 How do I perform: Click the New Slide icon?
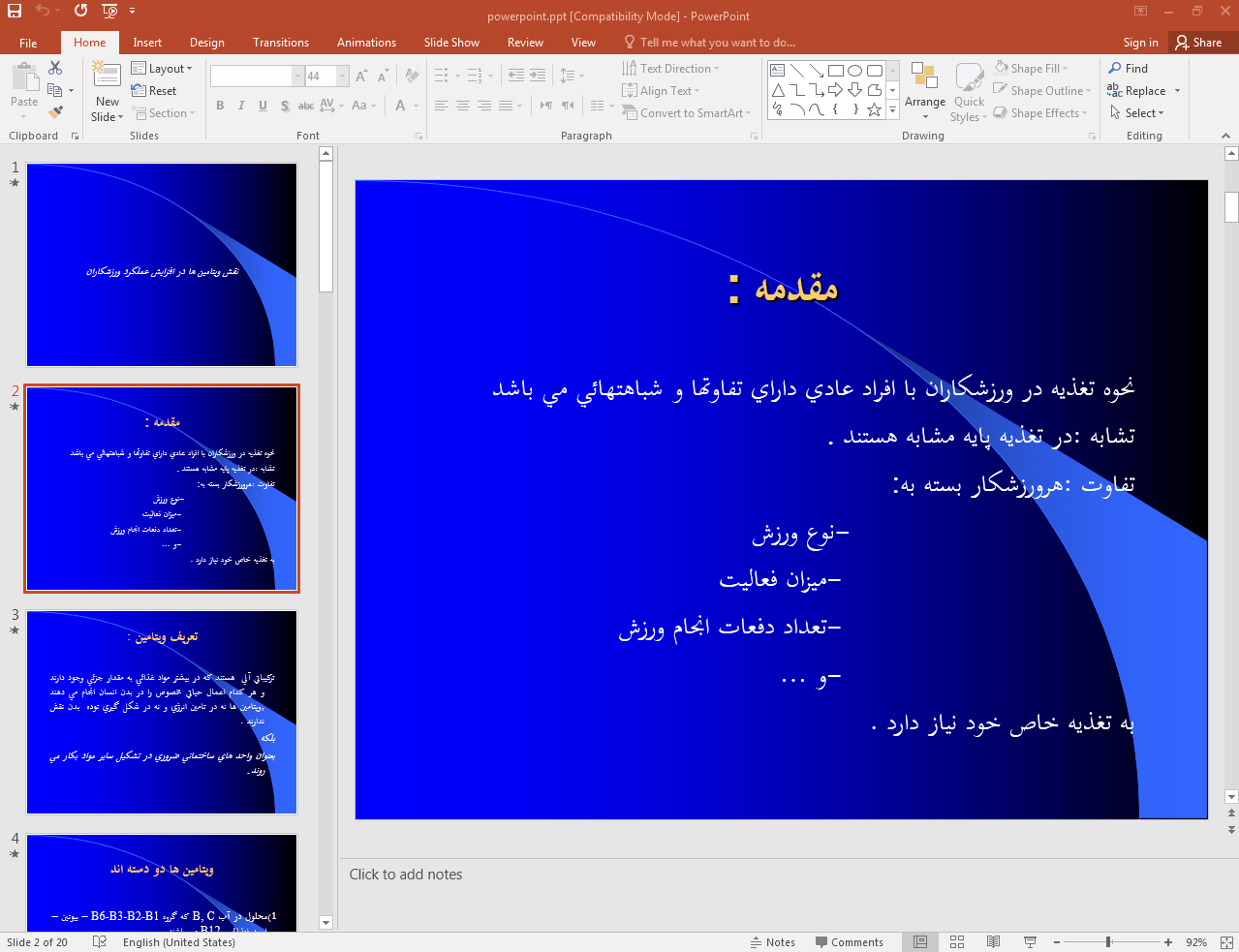107,76
